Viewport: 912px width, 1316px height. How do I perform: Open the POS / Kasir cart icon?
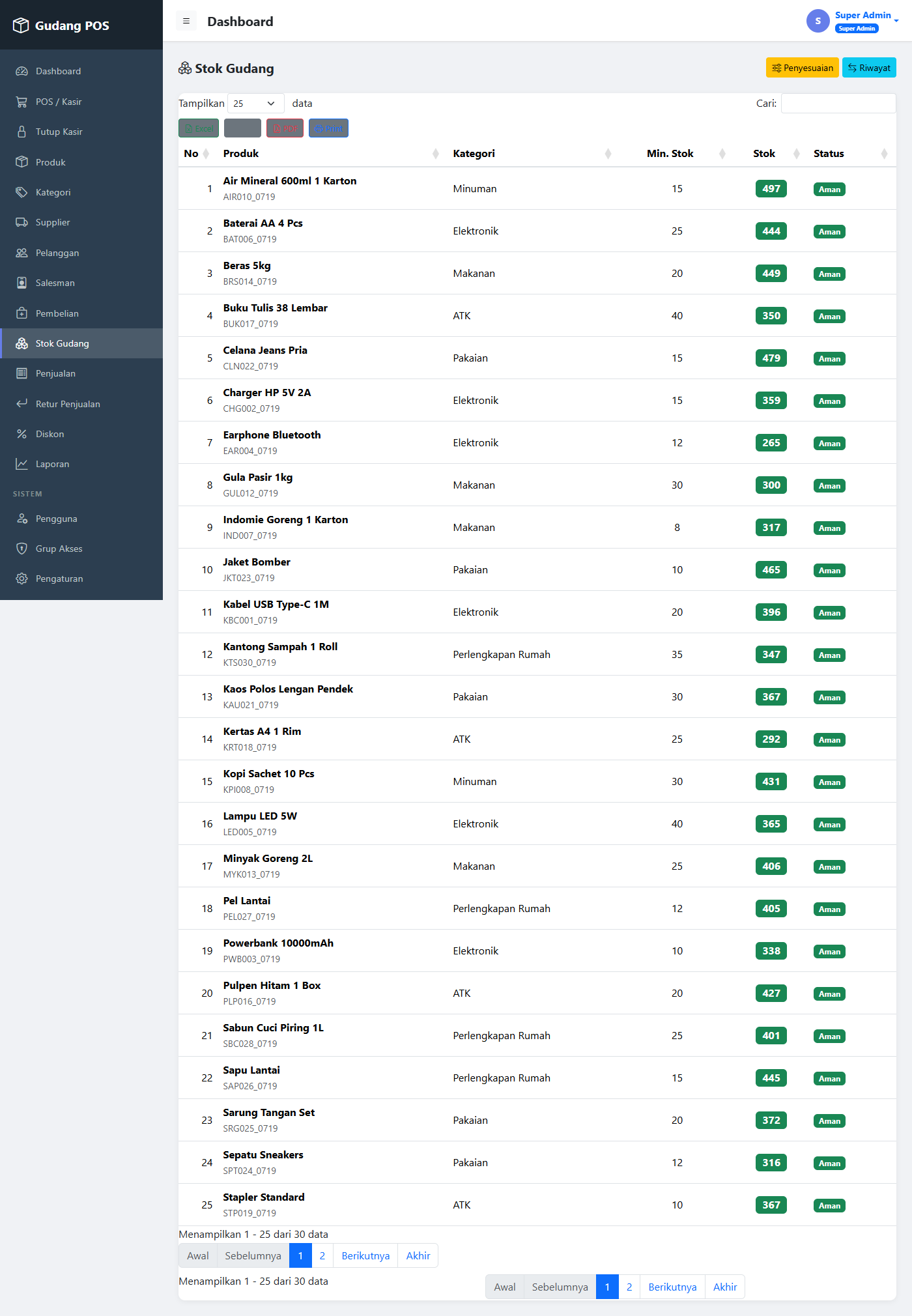pyautogui.click(x=21, y=102)
